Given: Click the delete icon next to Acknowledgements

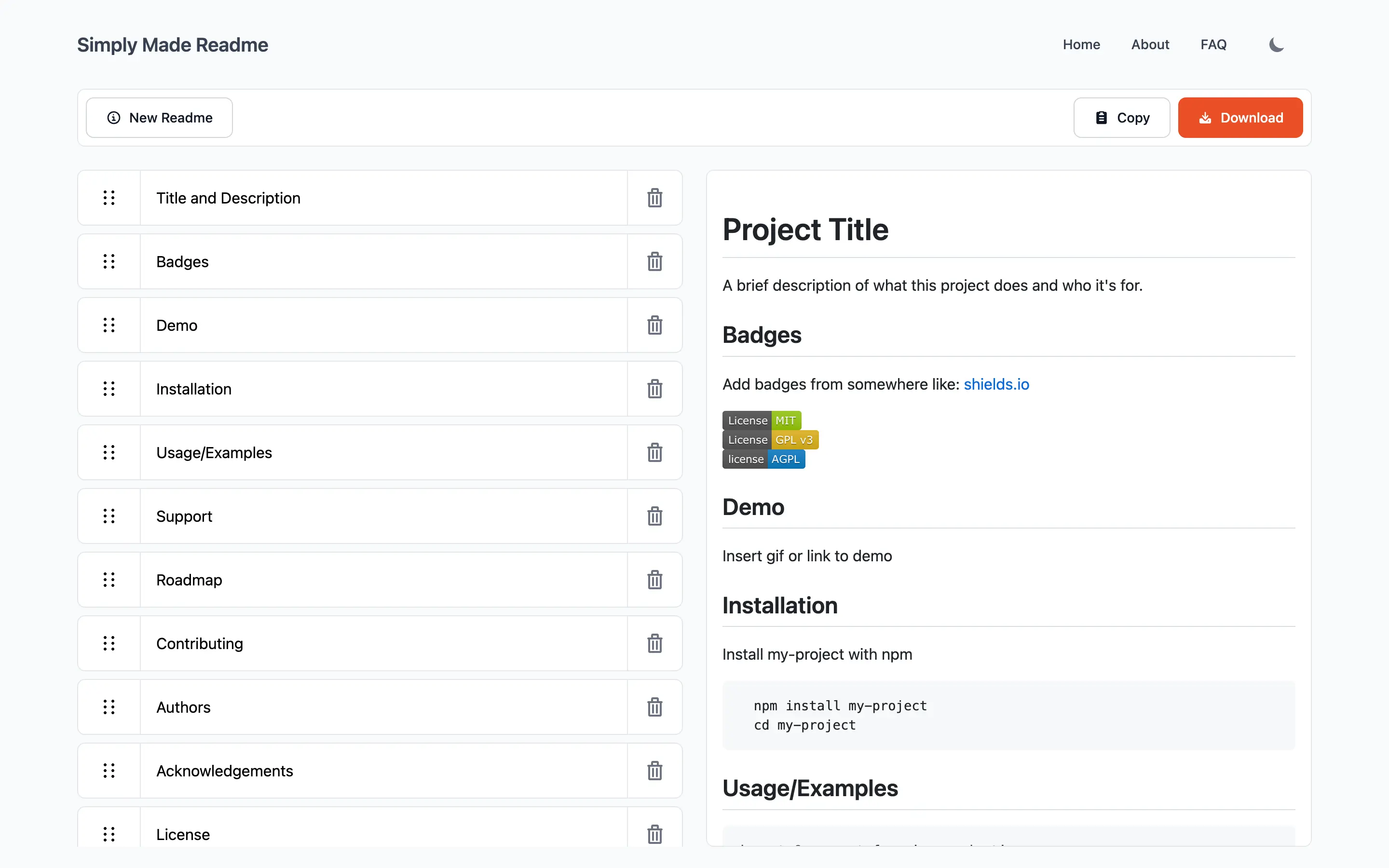Looking at the screenshot, I should coord(654,771).
